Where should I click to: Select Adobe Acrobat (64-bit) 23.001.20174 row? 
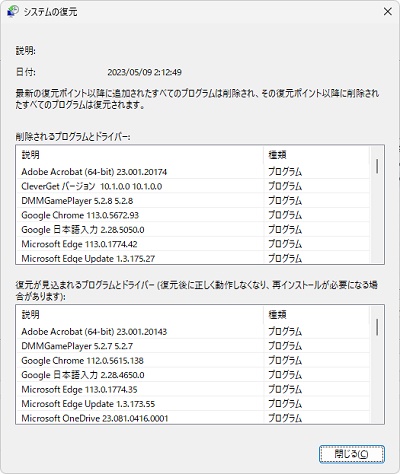coord(193,172)
